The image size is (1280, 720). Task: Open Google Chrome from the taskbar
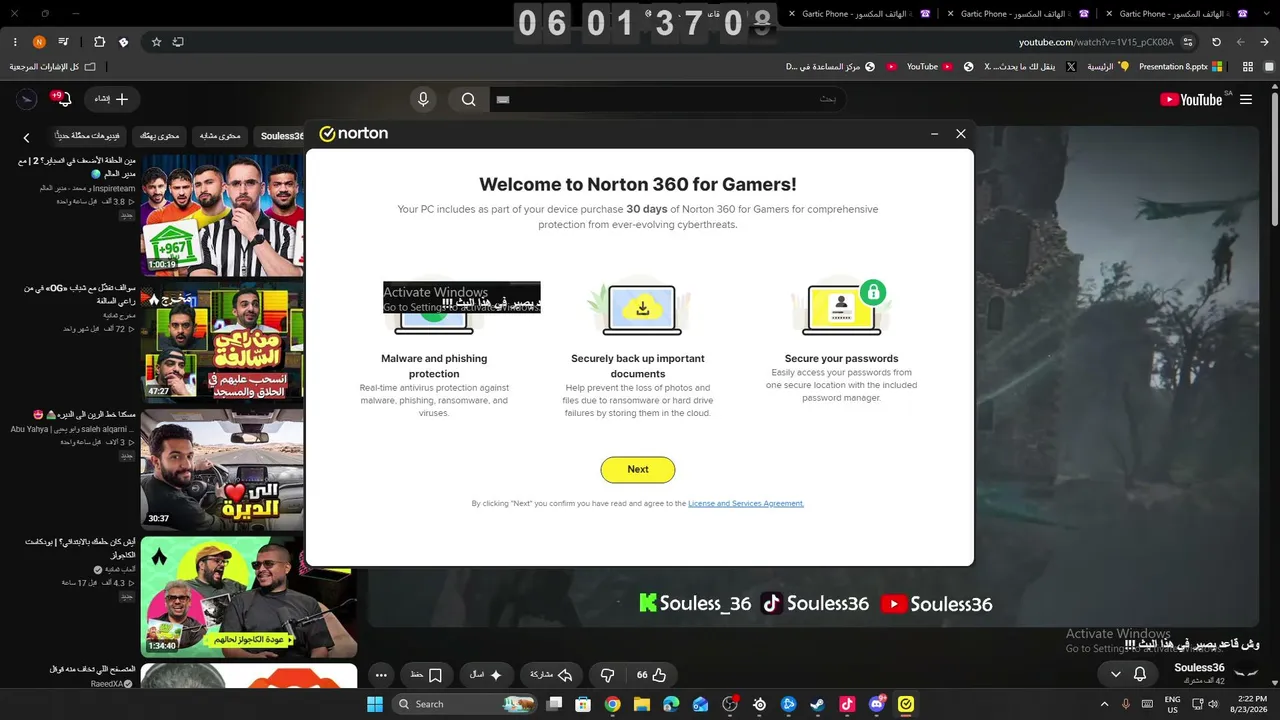(x=613, y=704)
